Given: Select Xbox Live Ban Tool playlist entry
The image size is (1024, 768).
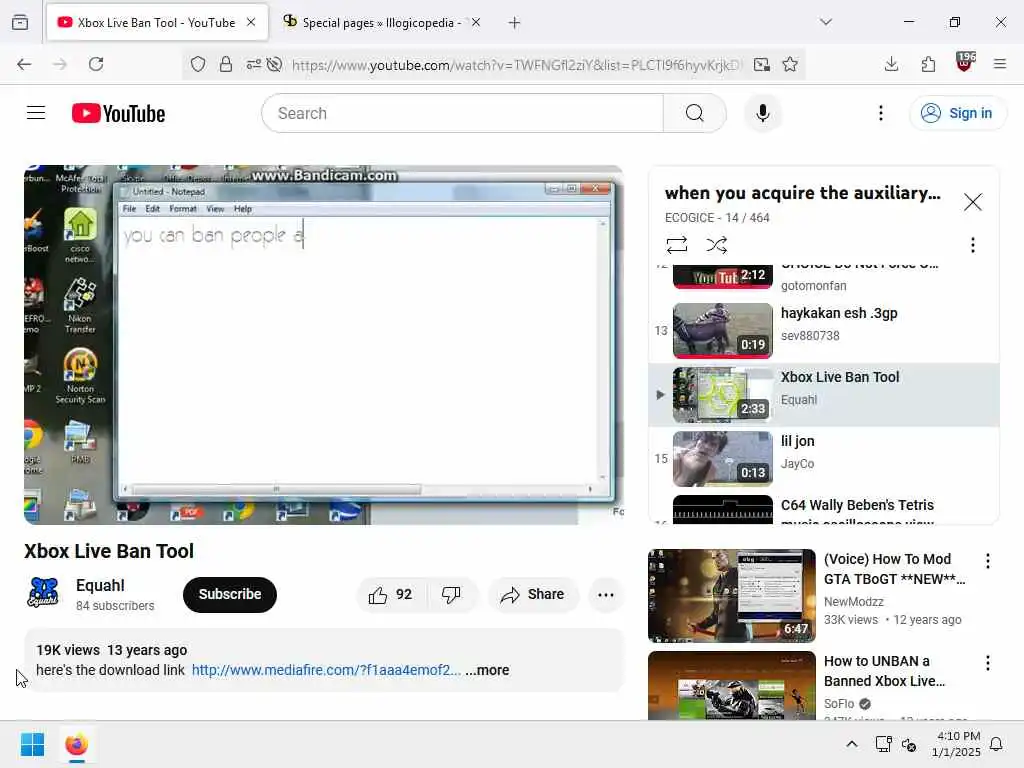Looking at the screenshot, I should 824,394.
